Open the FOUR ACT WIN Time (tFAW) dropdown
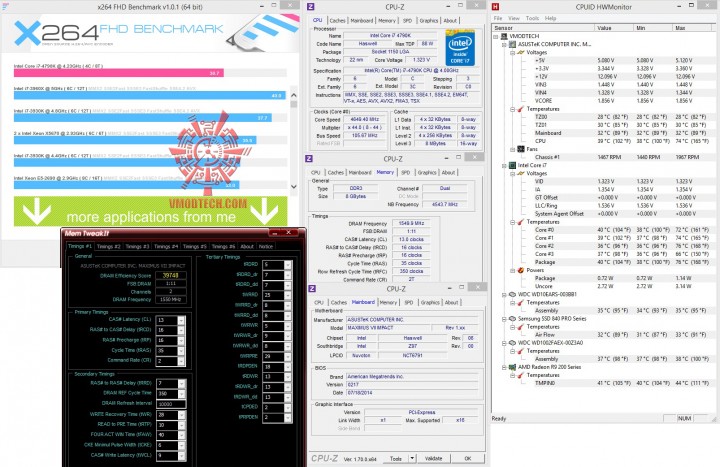Viewport: 720px width, 467px height. point(181,434)
